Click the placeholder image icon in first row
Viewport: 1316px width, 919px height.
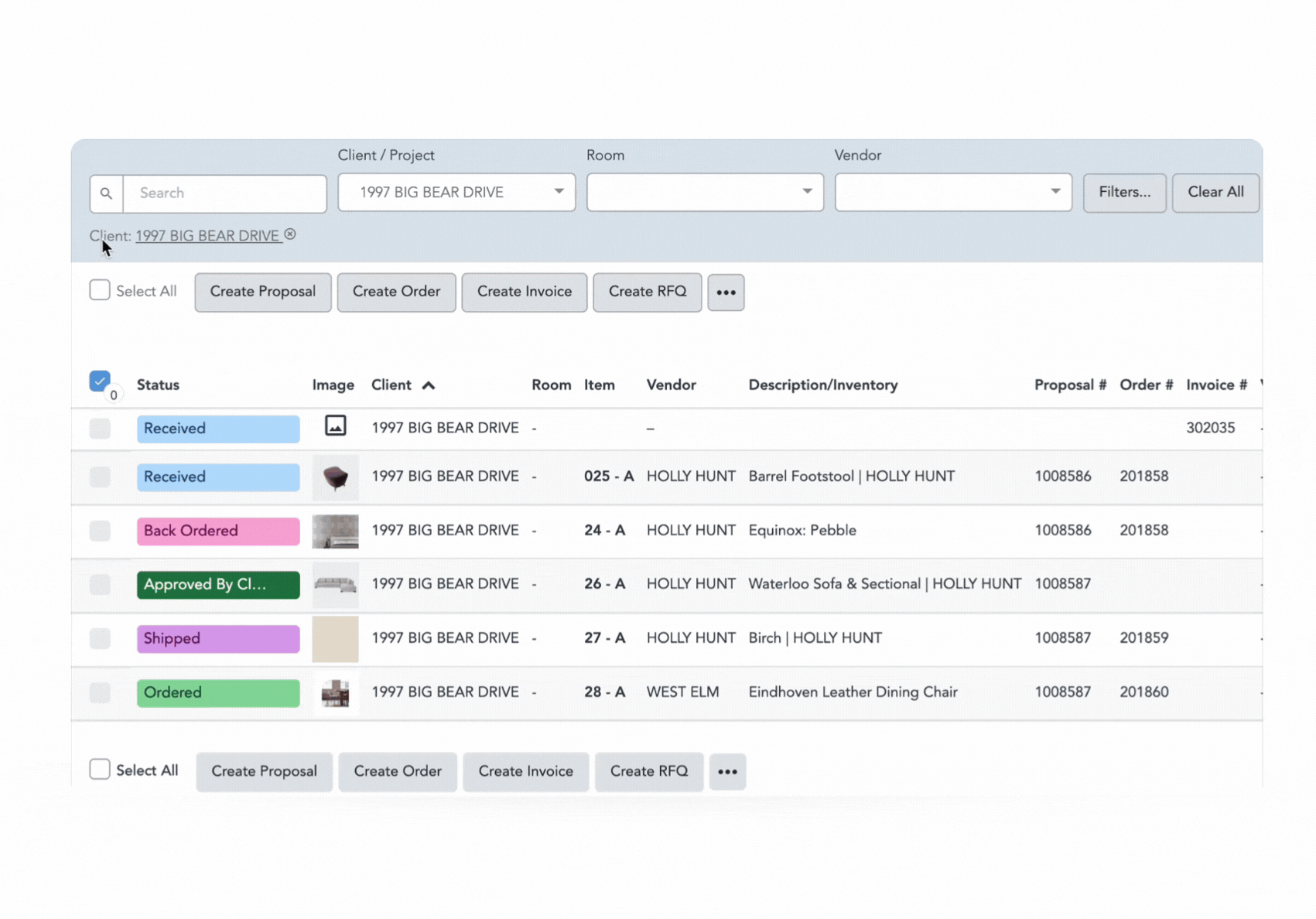coord(335,426)
